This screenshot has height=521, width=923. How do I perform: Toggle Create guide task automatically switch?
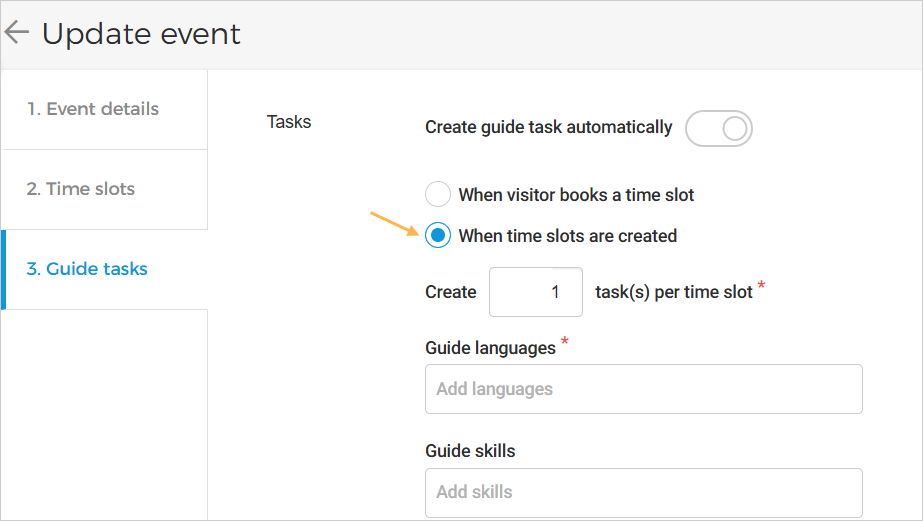718,128
